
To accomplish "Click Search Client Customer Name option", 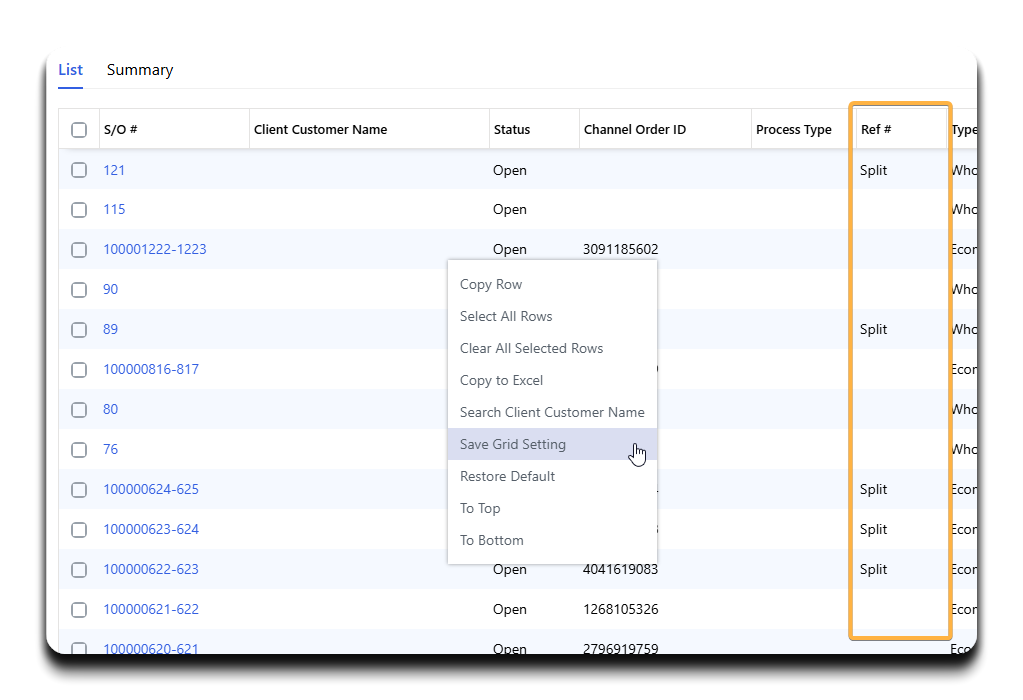I will 552,413.
